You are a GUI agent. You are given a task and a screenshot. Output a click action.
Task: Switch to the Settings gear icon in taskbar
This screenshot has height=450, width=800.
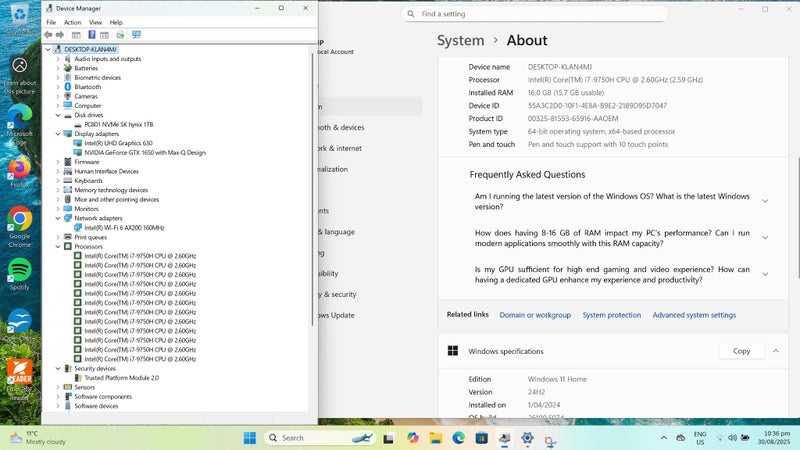[527, 438]
